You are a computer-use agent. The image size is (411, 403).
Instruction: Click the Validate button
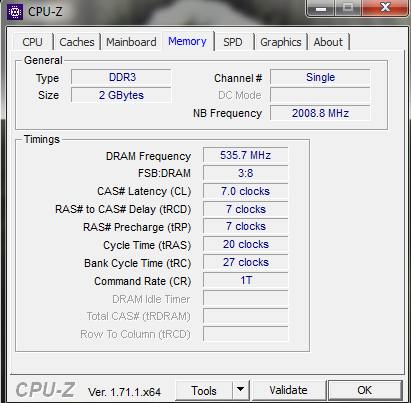(x=289, y=390)
